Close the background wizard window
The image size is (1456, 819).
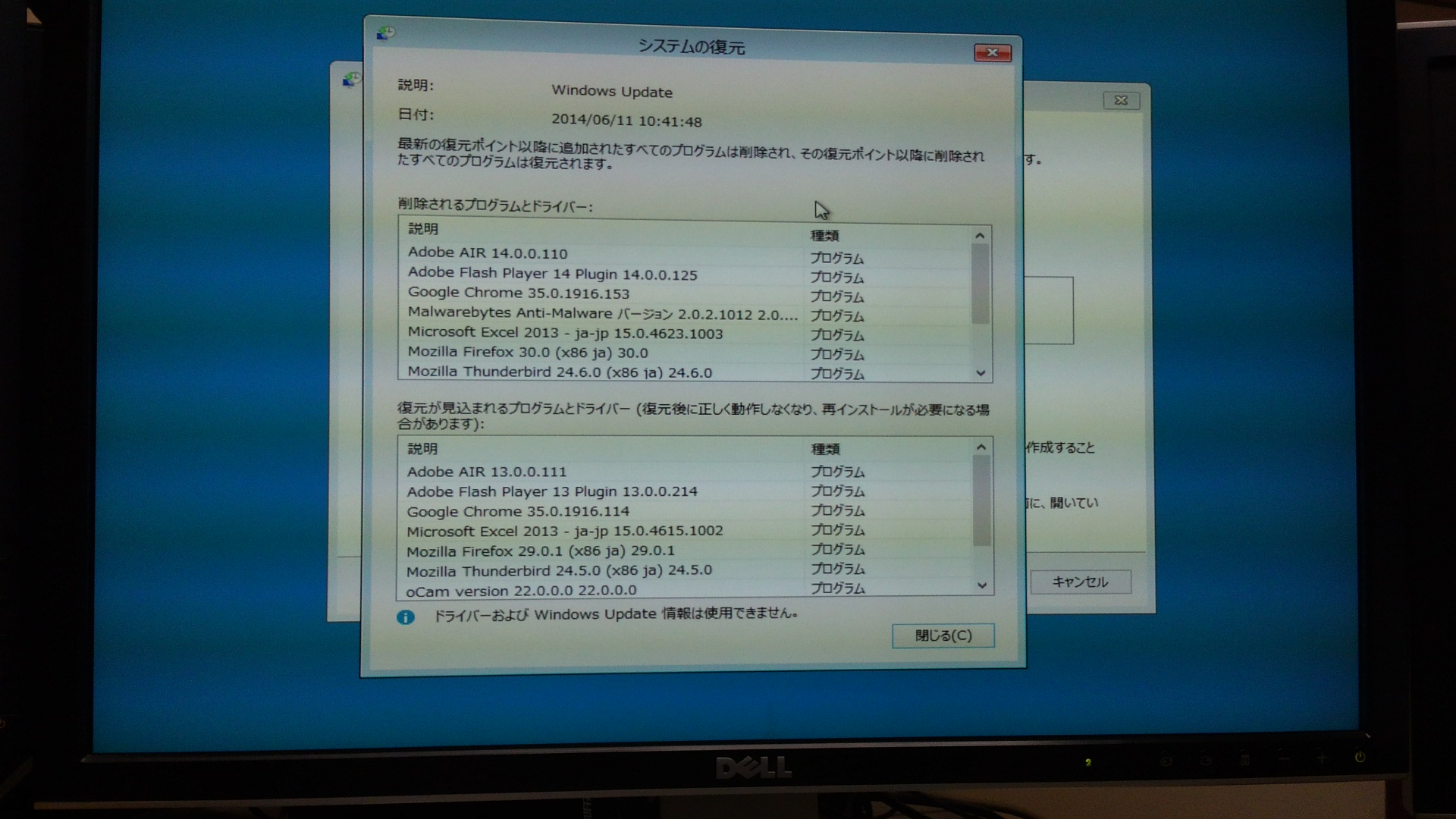[1121, 100]
